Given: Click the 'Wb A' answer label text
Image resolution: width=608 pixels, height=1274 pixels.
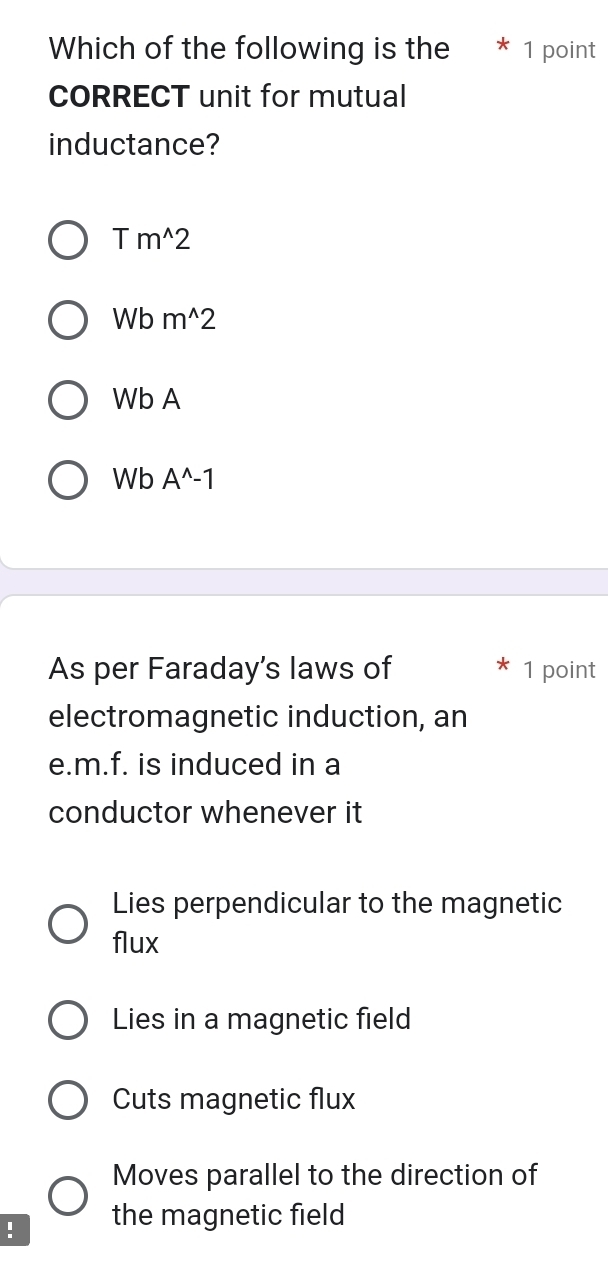Looking at the screenshot, I should pos(147,400).
